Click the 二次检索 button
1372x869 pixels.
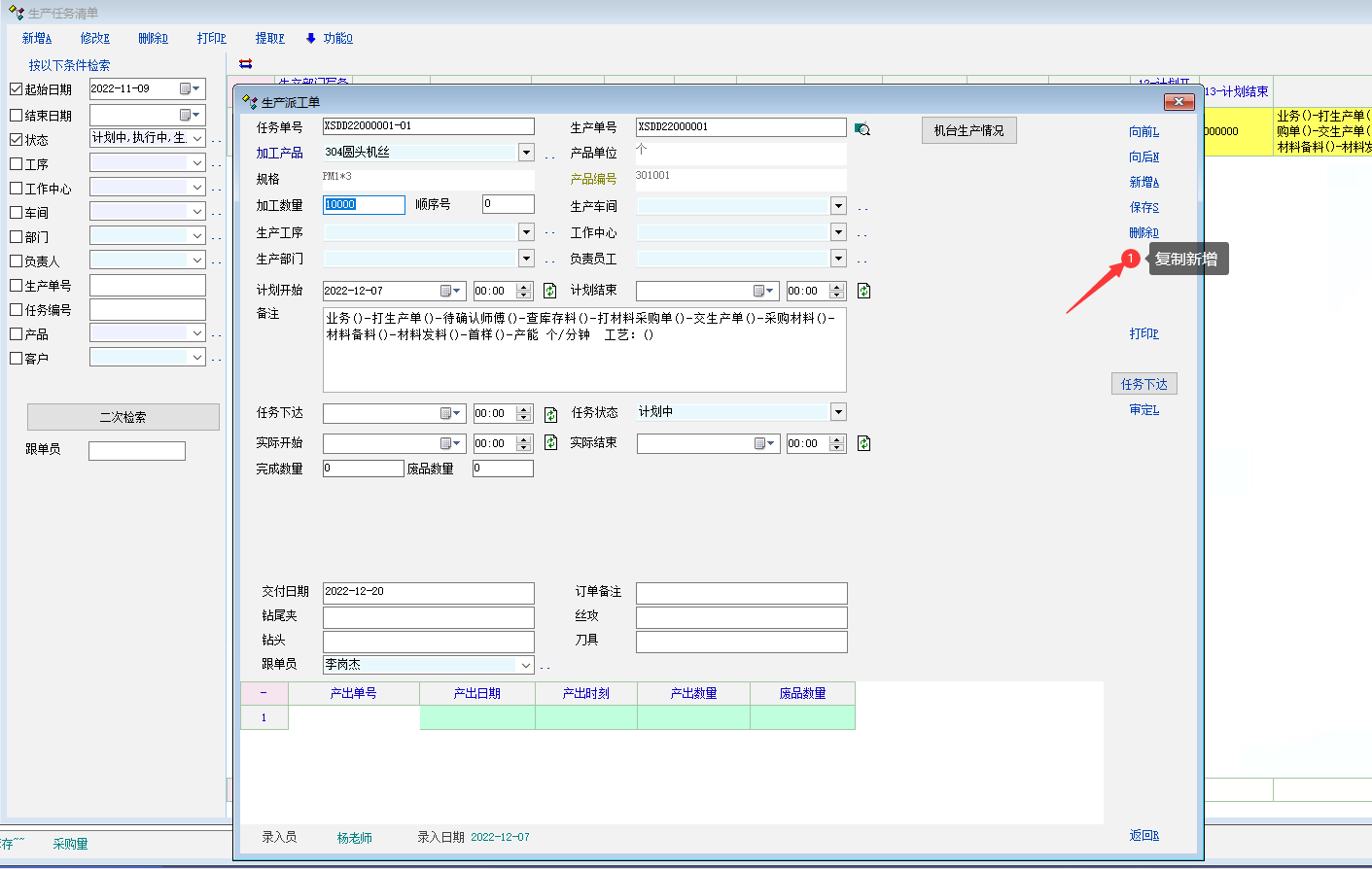[x=123, y=417]
